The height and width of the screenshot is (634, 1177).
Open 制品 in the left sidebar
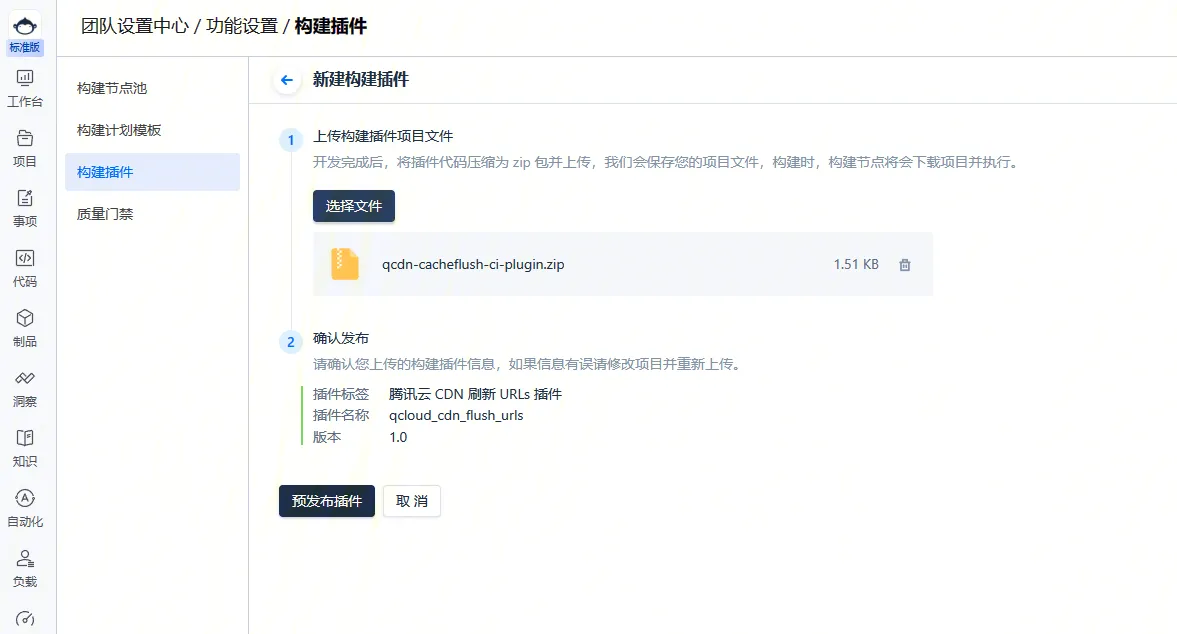(x=25, y=328)
